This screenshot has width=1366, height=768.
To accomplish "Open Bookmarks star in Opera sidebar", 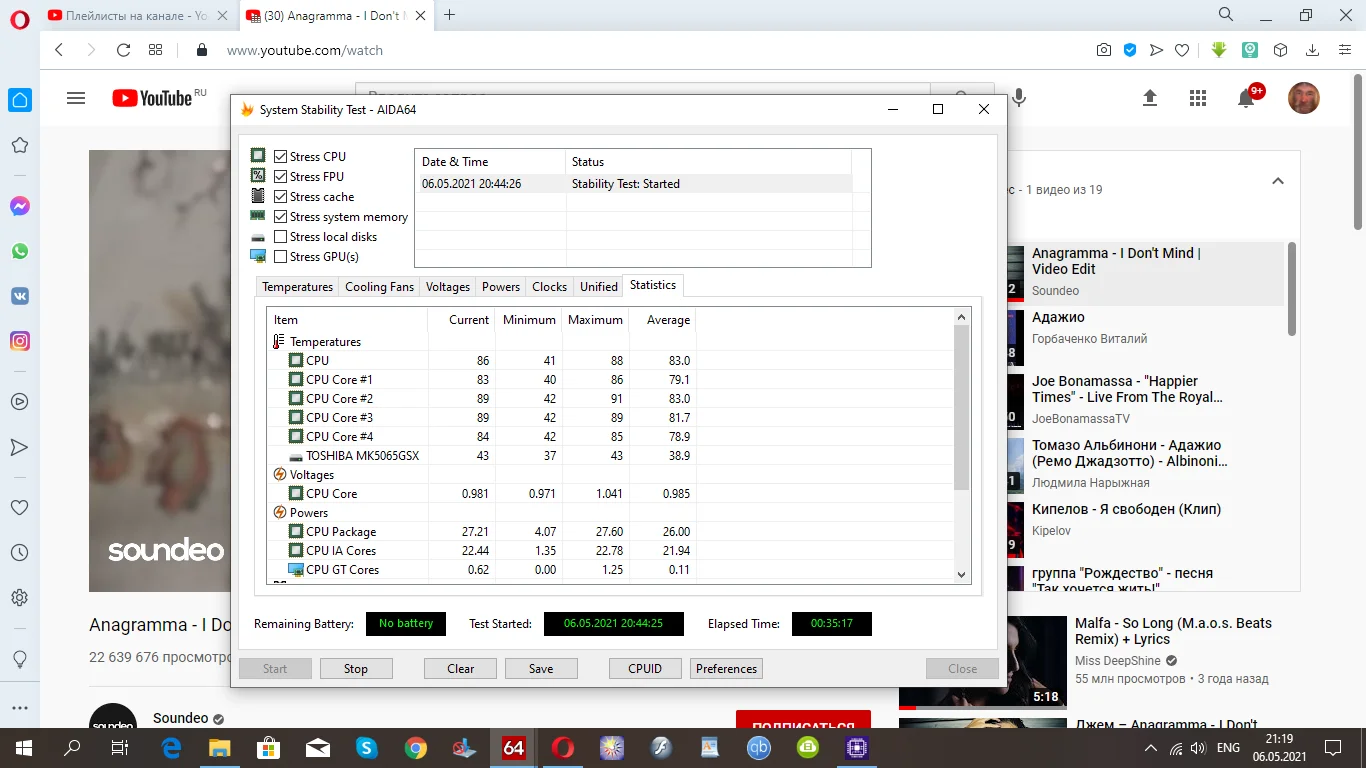I will click(19, 146).
